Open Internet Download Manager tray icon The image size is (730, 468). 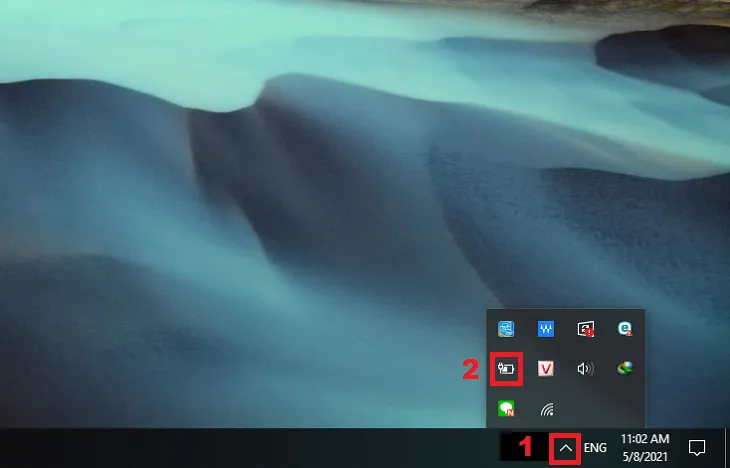click(625, 369)
